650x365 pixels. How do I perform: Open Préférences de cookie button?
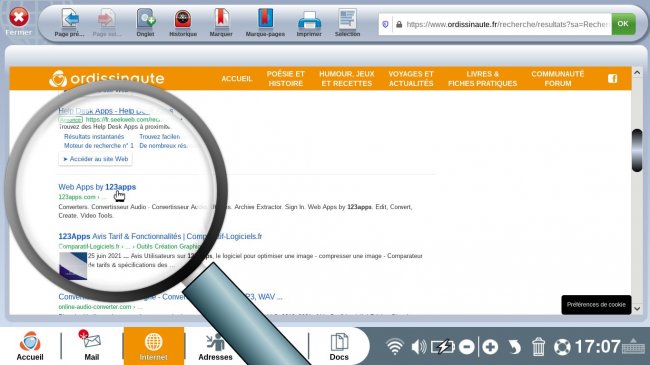point(596,304)
